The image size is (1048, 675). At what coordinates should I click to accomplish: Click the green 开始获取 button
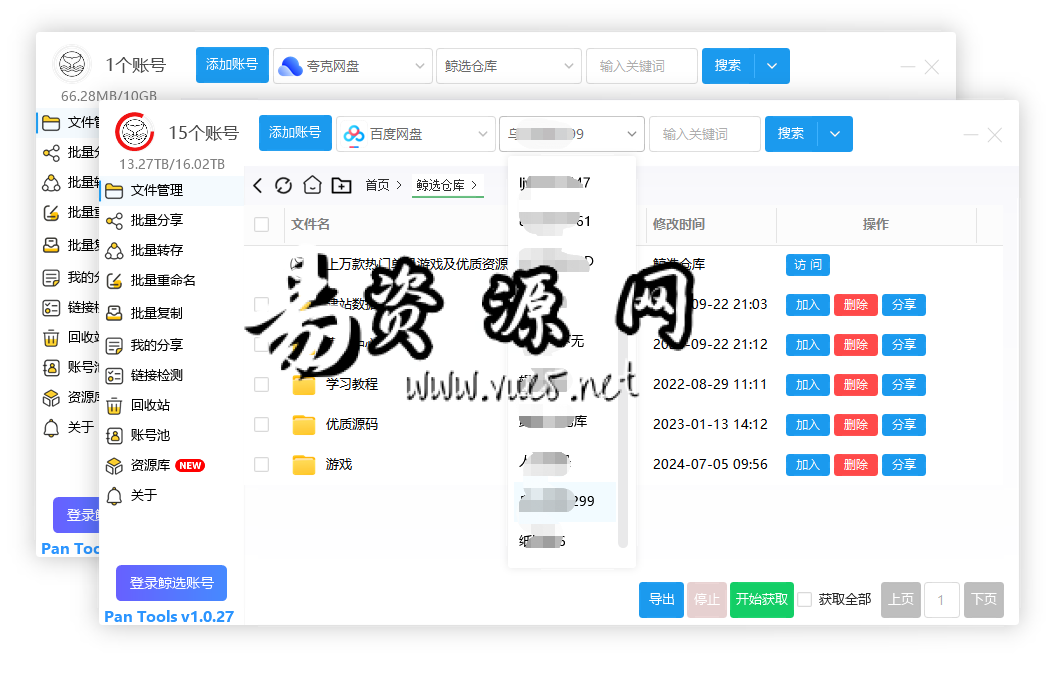762,599
